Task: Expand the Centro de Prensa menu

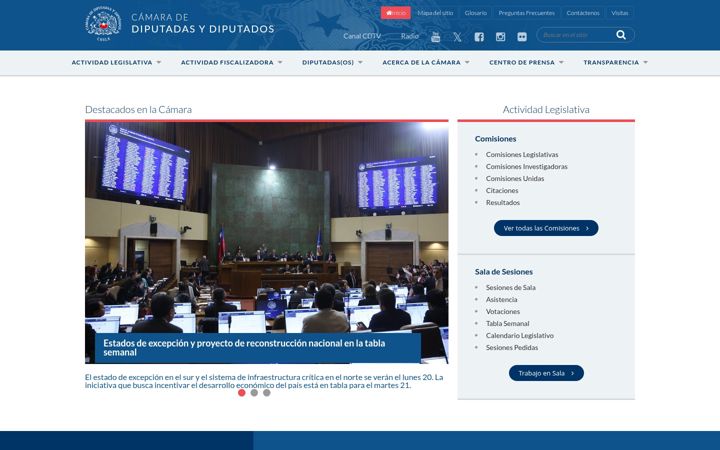Action: [526, 62]
